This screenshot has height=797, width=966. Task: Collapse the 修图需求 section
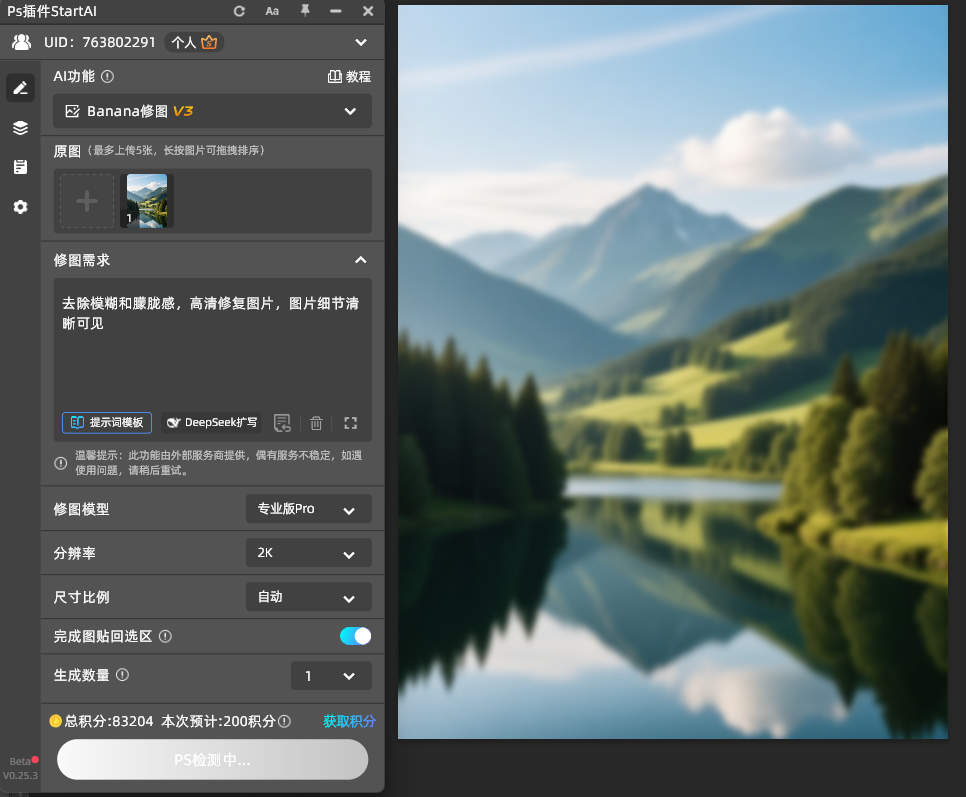pyautogui.click(x=361, y=260)
